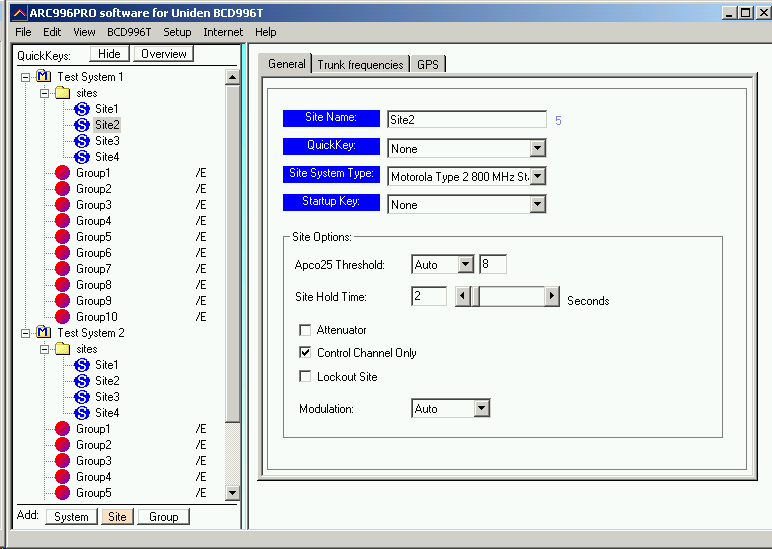
Task: Click the tree scrollbar up arrow
Action: pyautogui.click(x=232, y=77)
